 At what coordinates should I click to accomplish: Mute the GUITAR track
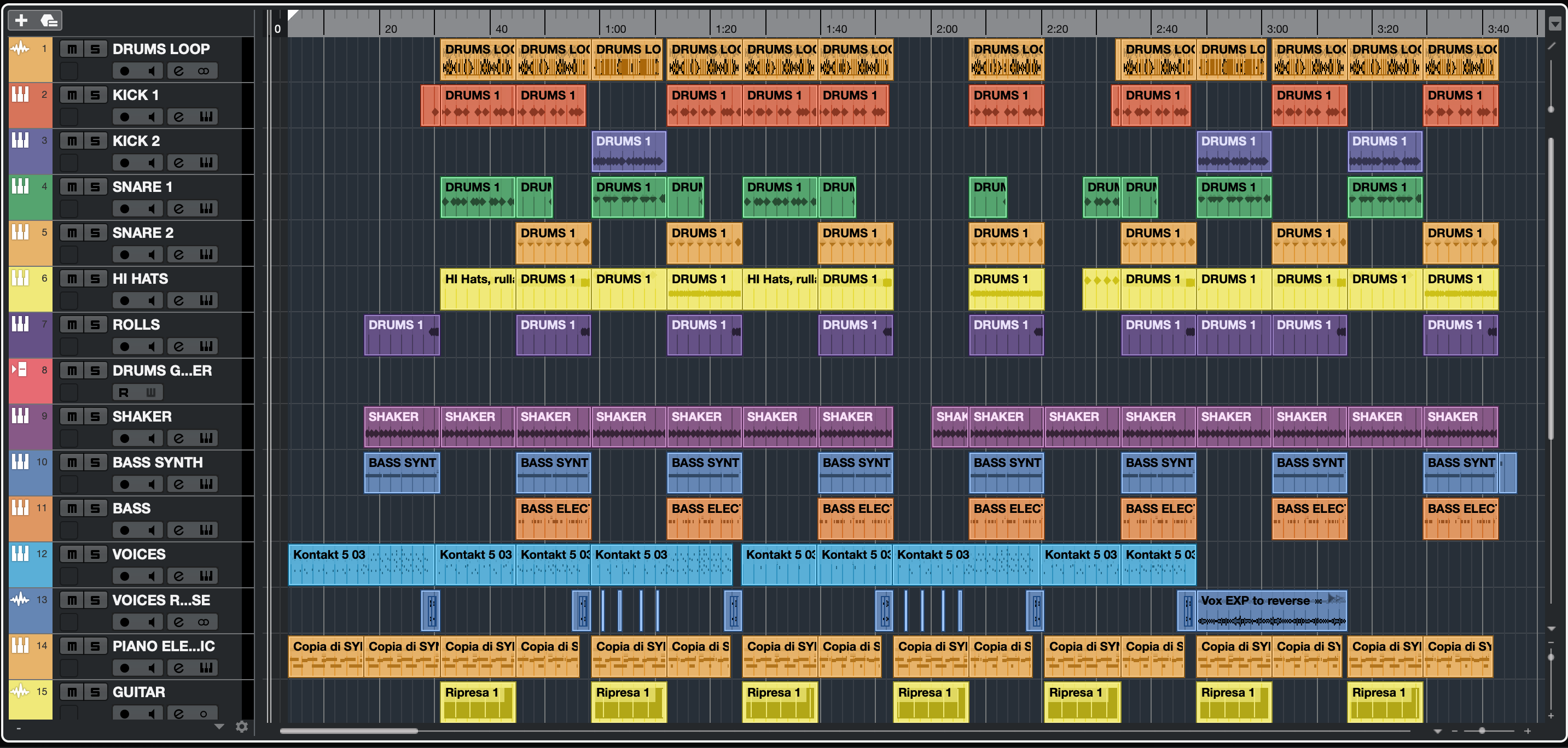click(72, 692)
